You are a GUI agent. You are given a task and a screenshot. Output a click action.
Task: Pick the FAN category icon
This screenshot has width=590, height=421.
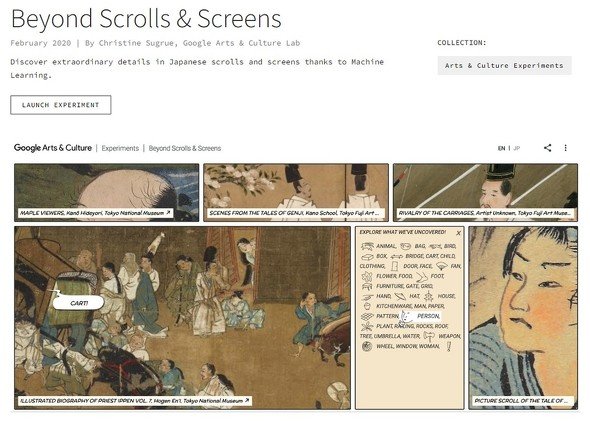click(441, 266)
